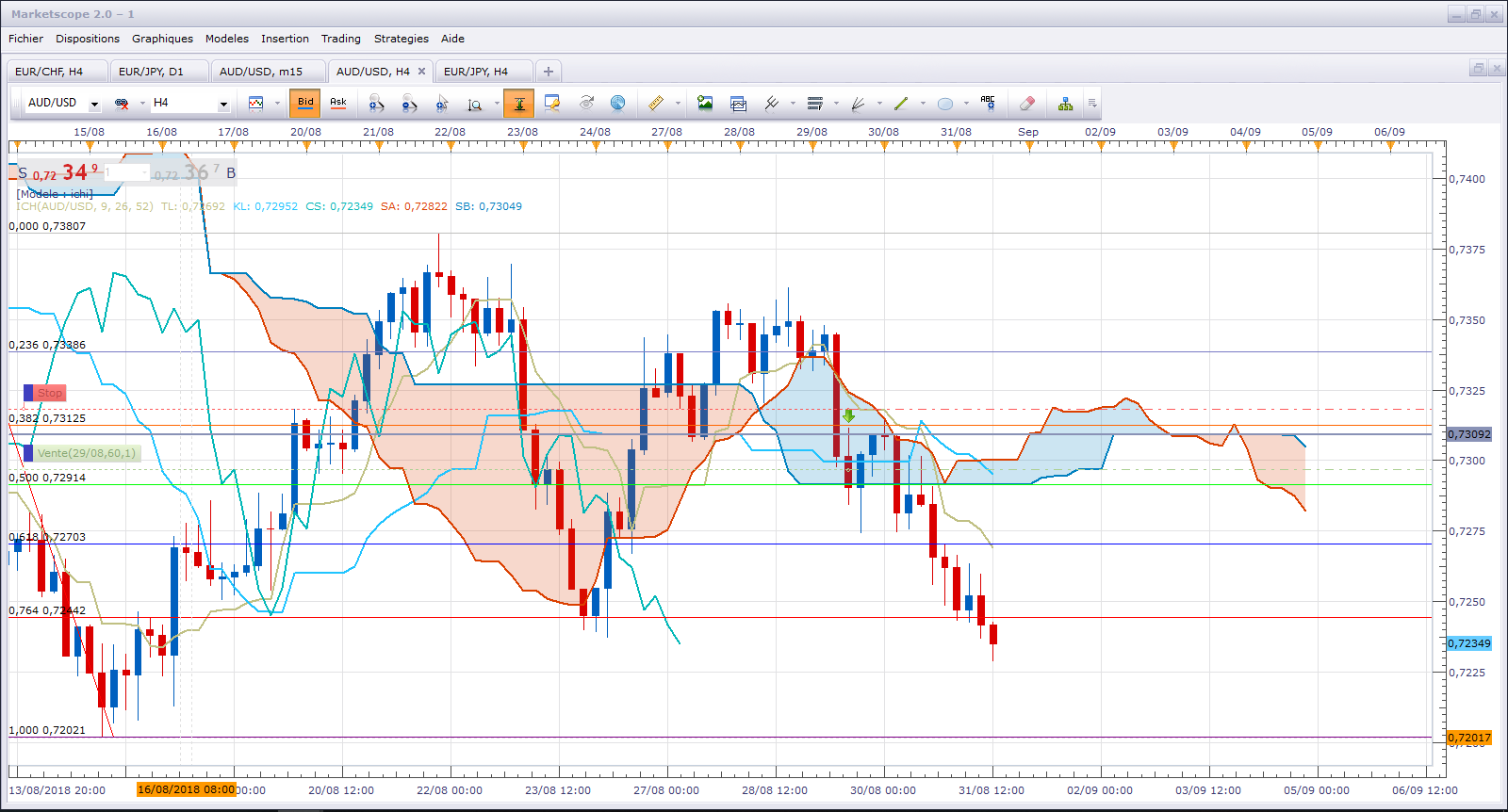Screen dimensions: 1508x812
Task: Toggle the Bid price display
Action: click(305, 104)
